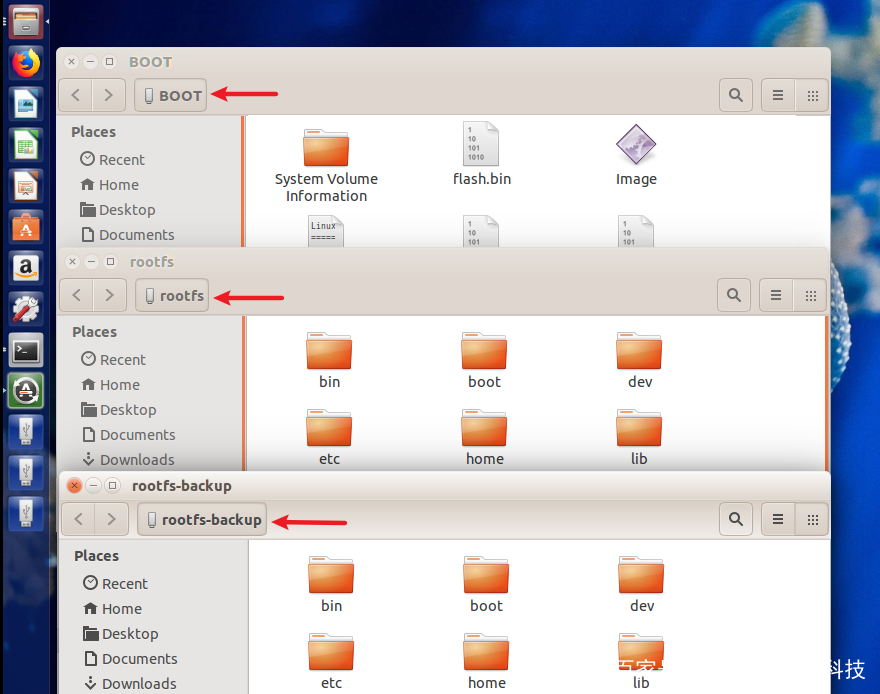Viewport: 880px width, 694px height.
Task: Select the flash.bin file
Action: (482, 154)
